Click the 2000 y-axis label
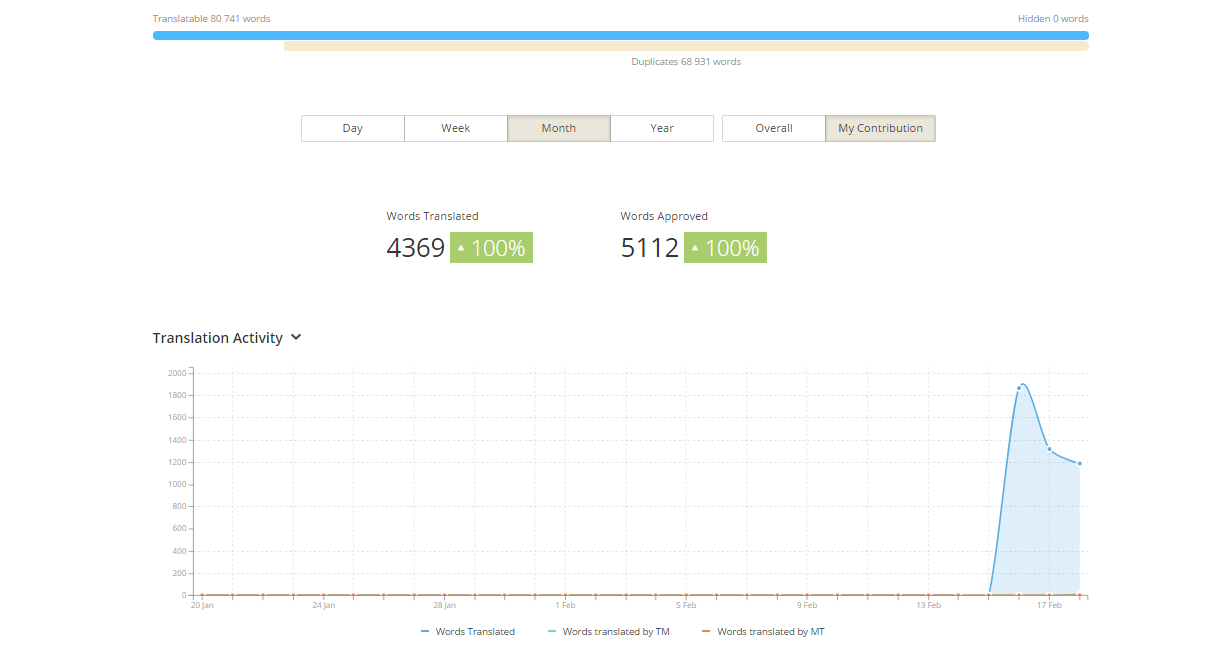 point(177,373)
